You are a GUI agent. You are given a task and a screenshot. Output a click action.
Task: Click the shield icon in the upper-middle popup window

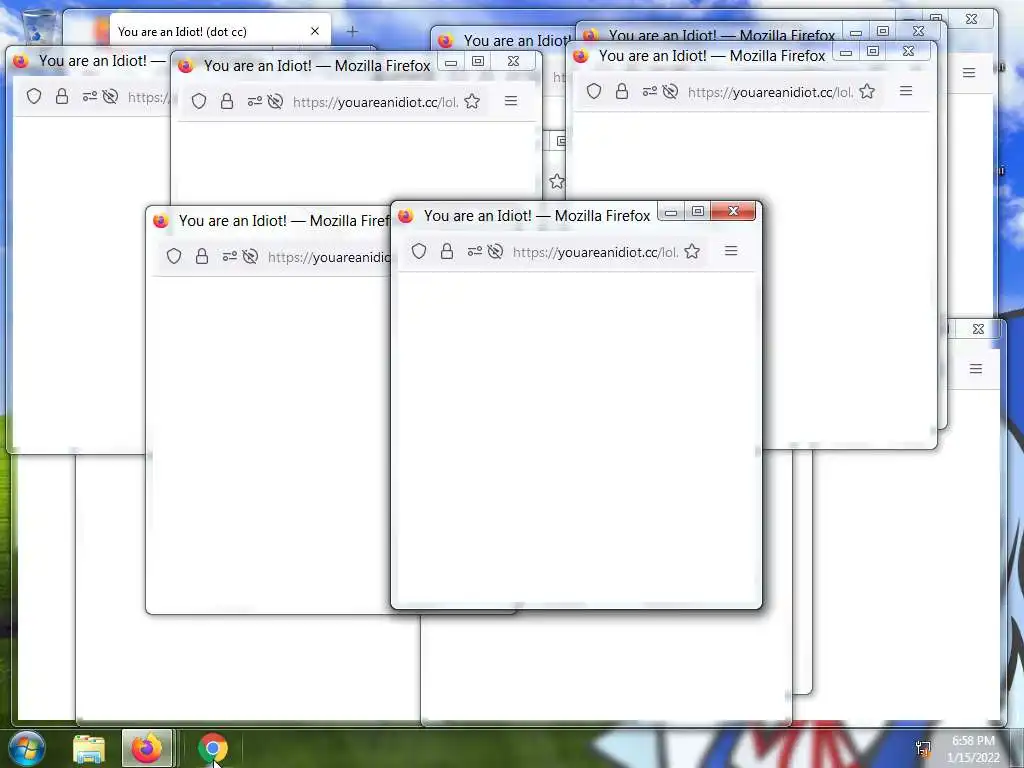click(199, 101)
